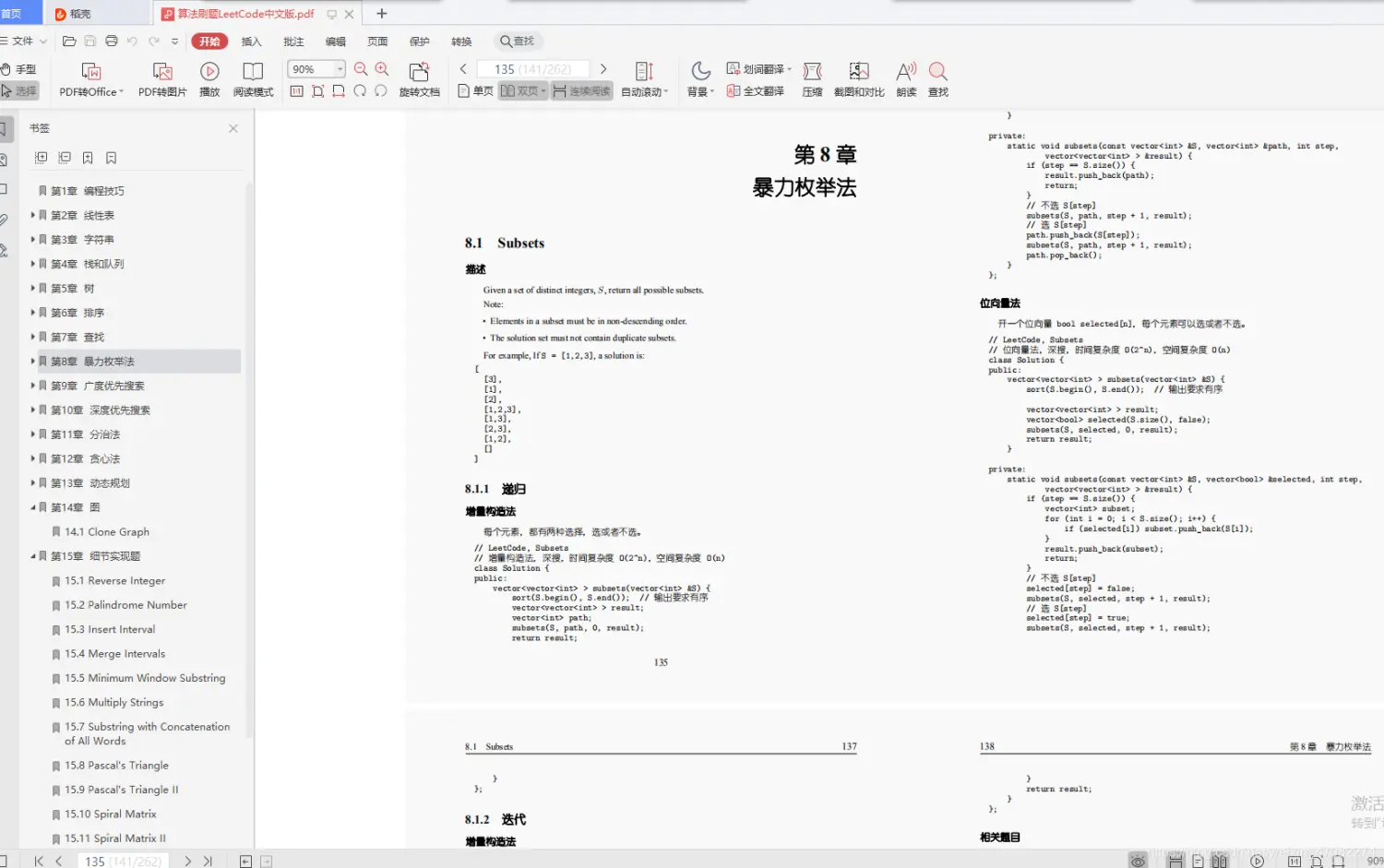Screen dimensions: 1384x868
Task: Collapse all bookmarks icon
Action: pyautogui.click(x=65, y=158)
